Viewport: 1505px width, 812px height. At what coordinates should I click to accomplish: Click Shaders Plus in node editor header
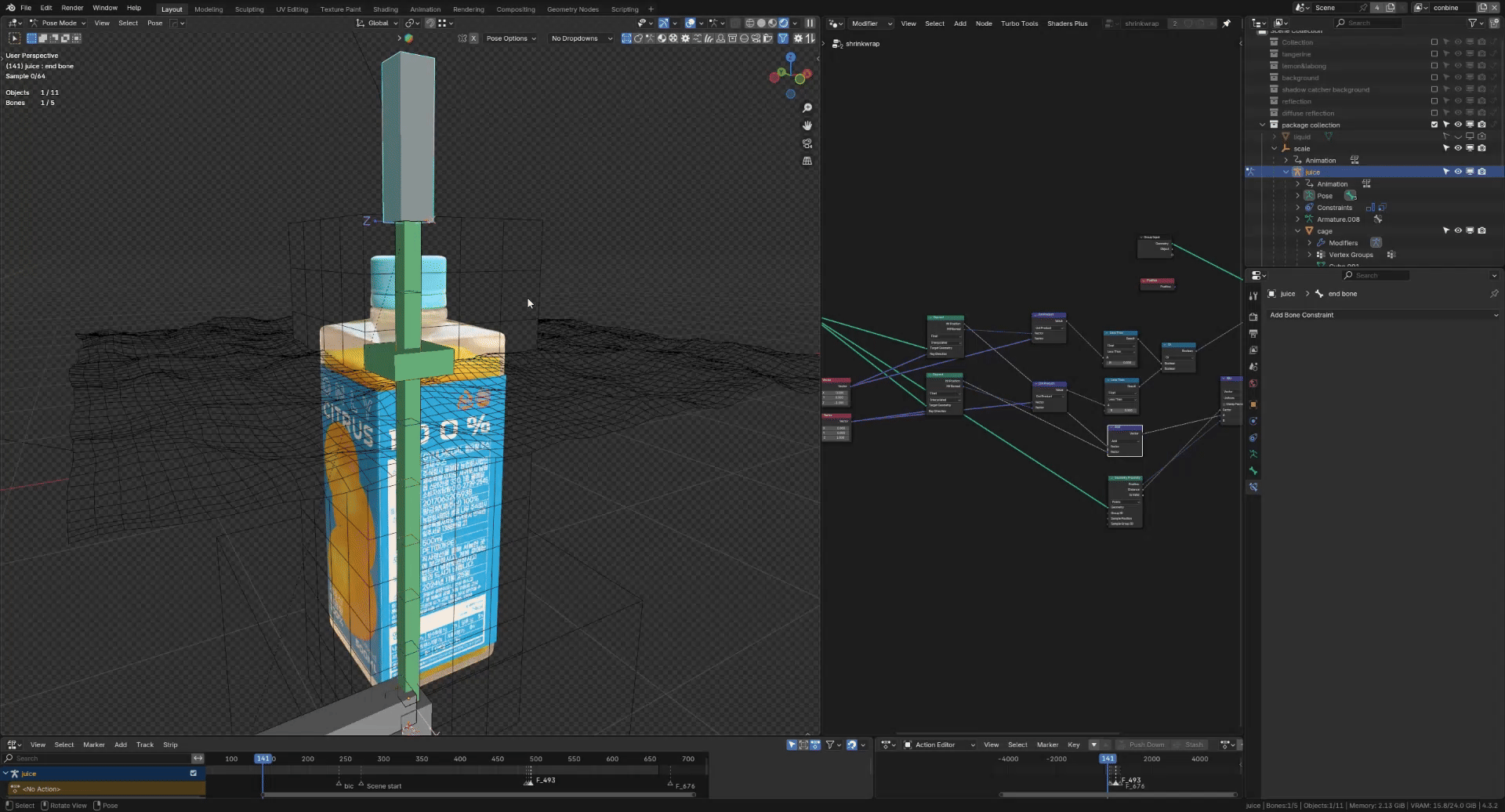1067,24
